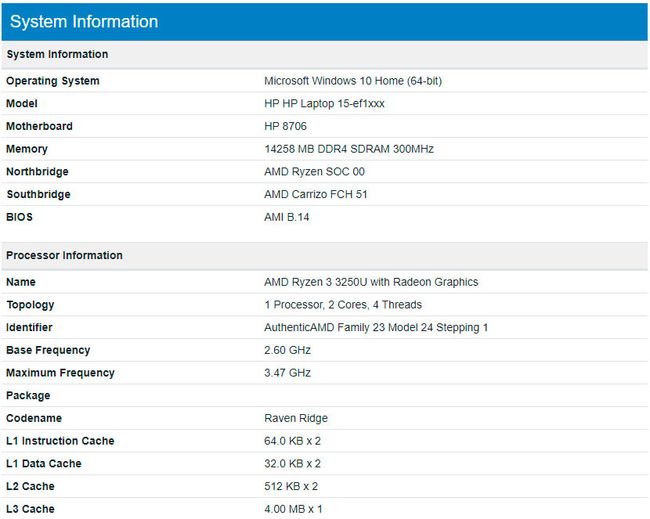Click the 2.60 GHz base frequency value

(287, 350)
